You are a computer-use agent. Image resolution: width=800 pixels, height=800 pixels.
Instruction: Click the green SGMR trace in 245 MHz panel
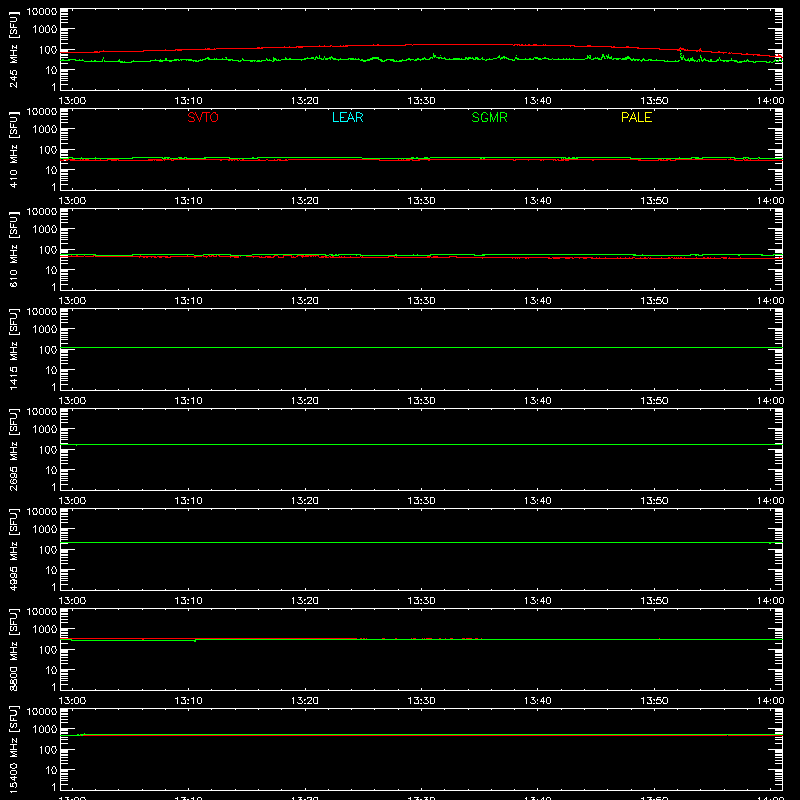pos(421,59)
